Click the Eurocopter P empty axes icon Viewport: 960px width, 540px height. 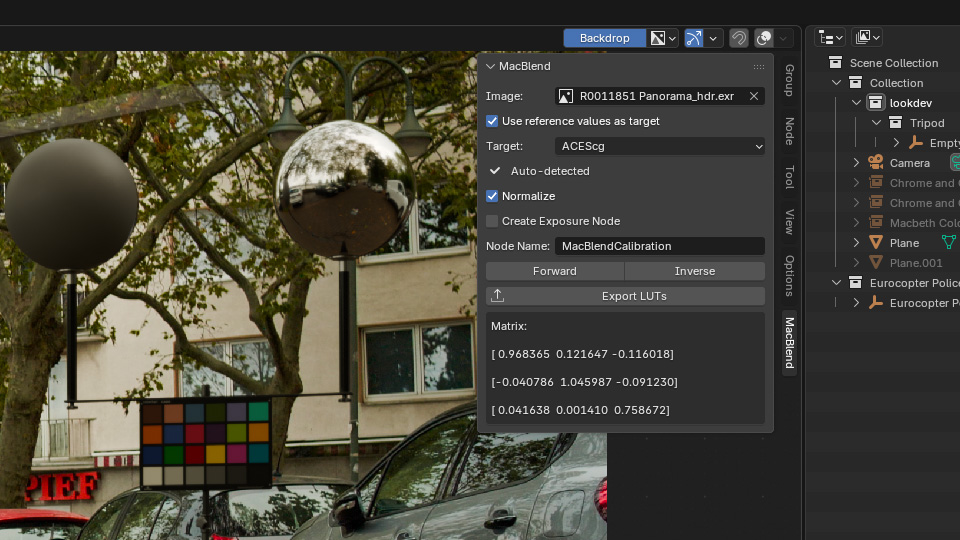[x=876, y=303]
